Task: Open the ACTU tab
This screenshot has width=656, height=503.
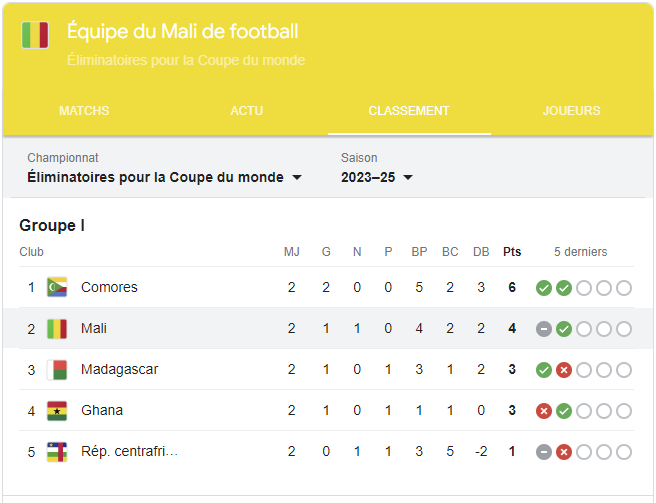Action: point(247,110)
